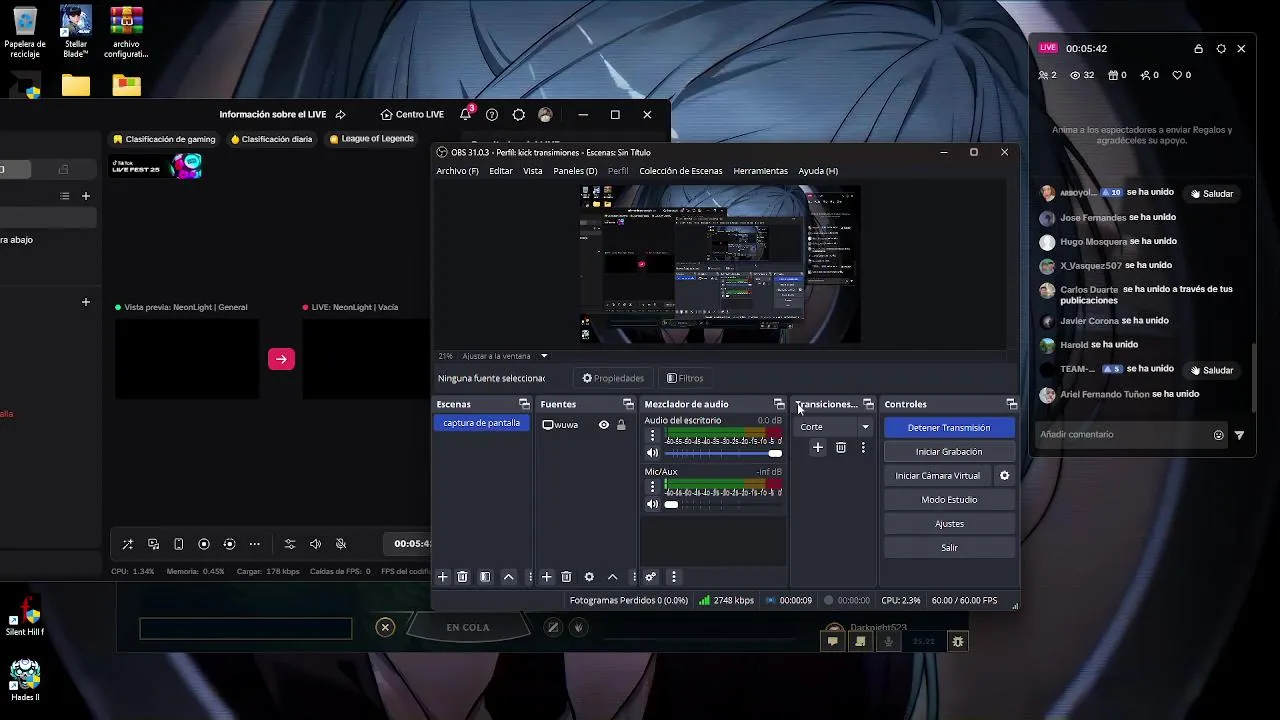This screenshot has width=1280, height=720.
Task: Open Clasificación de gaming tab
Action: [x=165, y=139]
